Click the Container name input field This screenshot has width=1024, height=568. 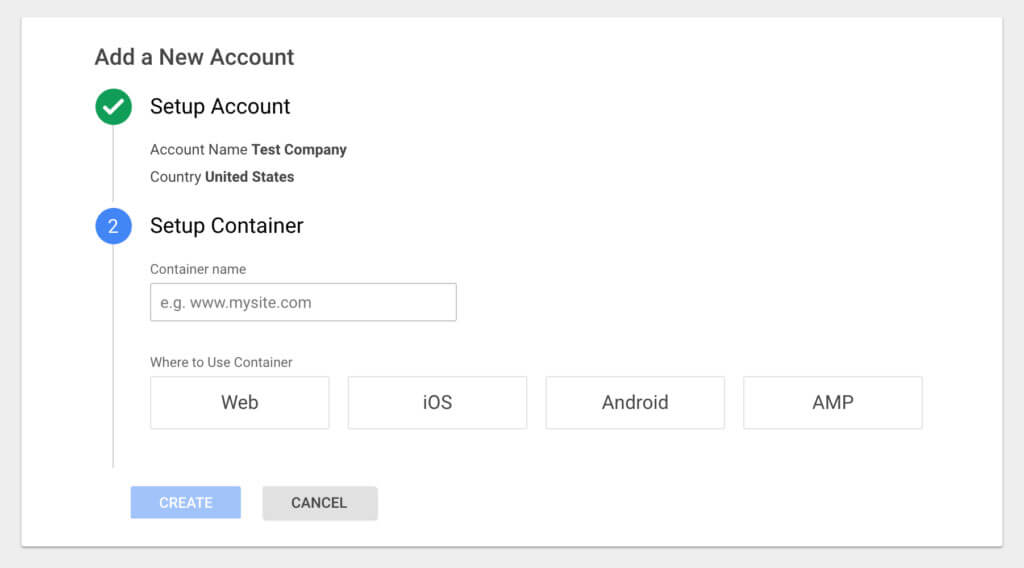pyautogui.click(x=303, y=302)
